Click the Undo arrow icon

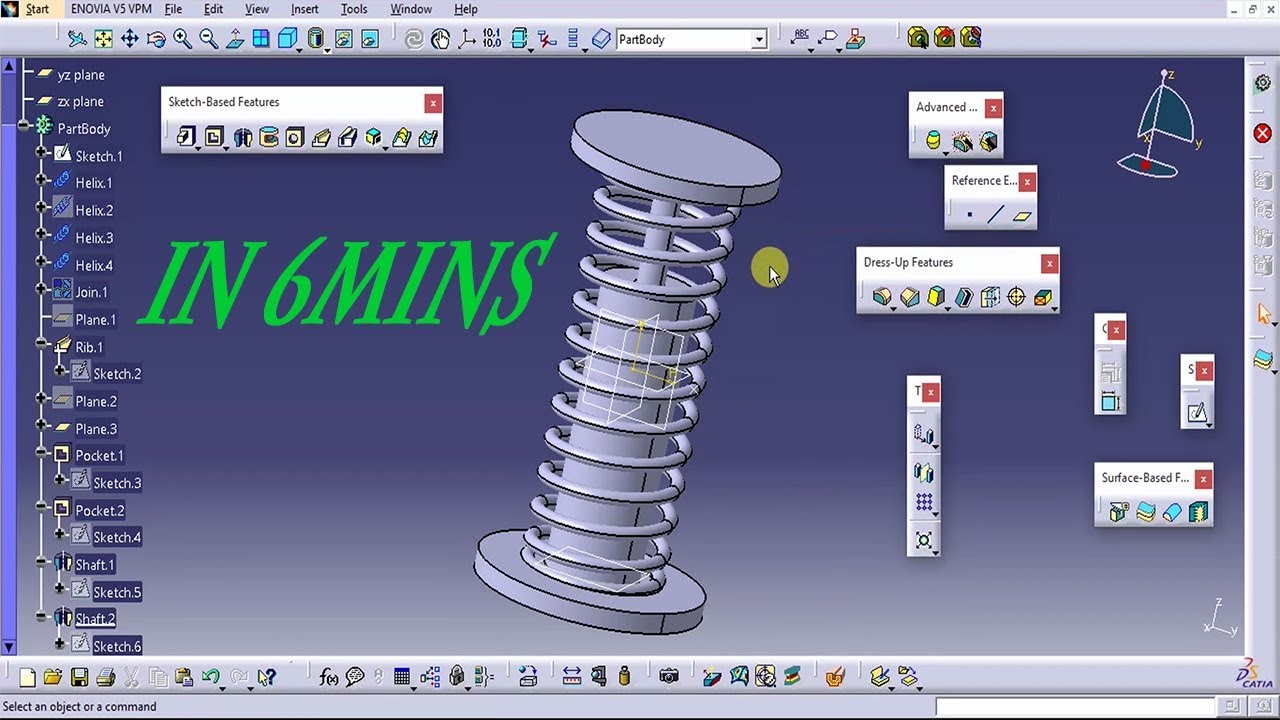coord(210,677)
